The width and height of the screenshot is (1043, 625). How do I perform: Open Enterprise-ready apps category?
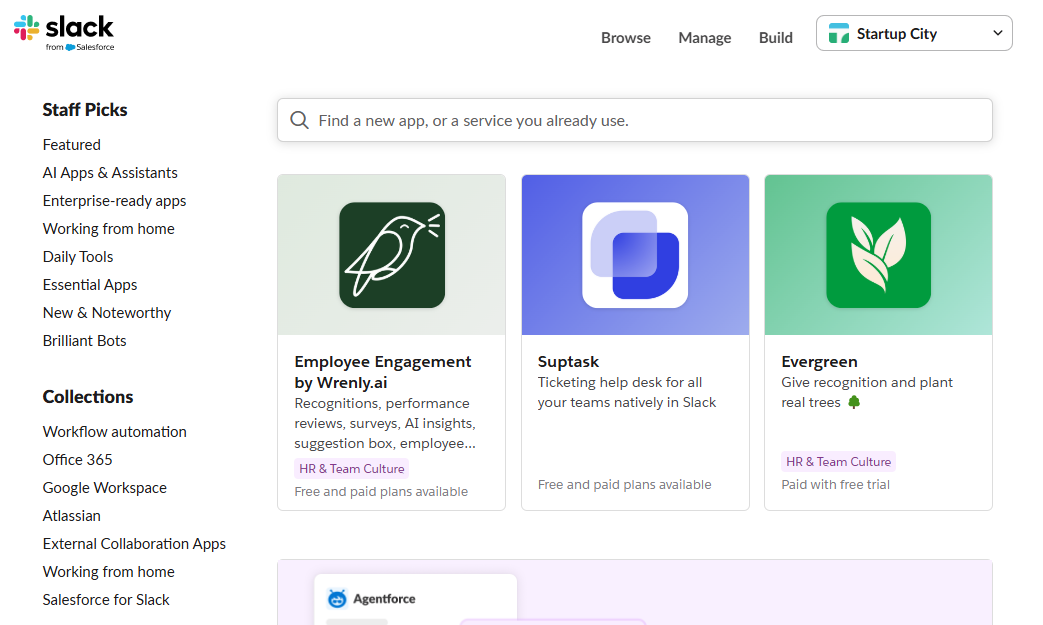pos(114,201)
